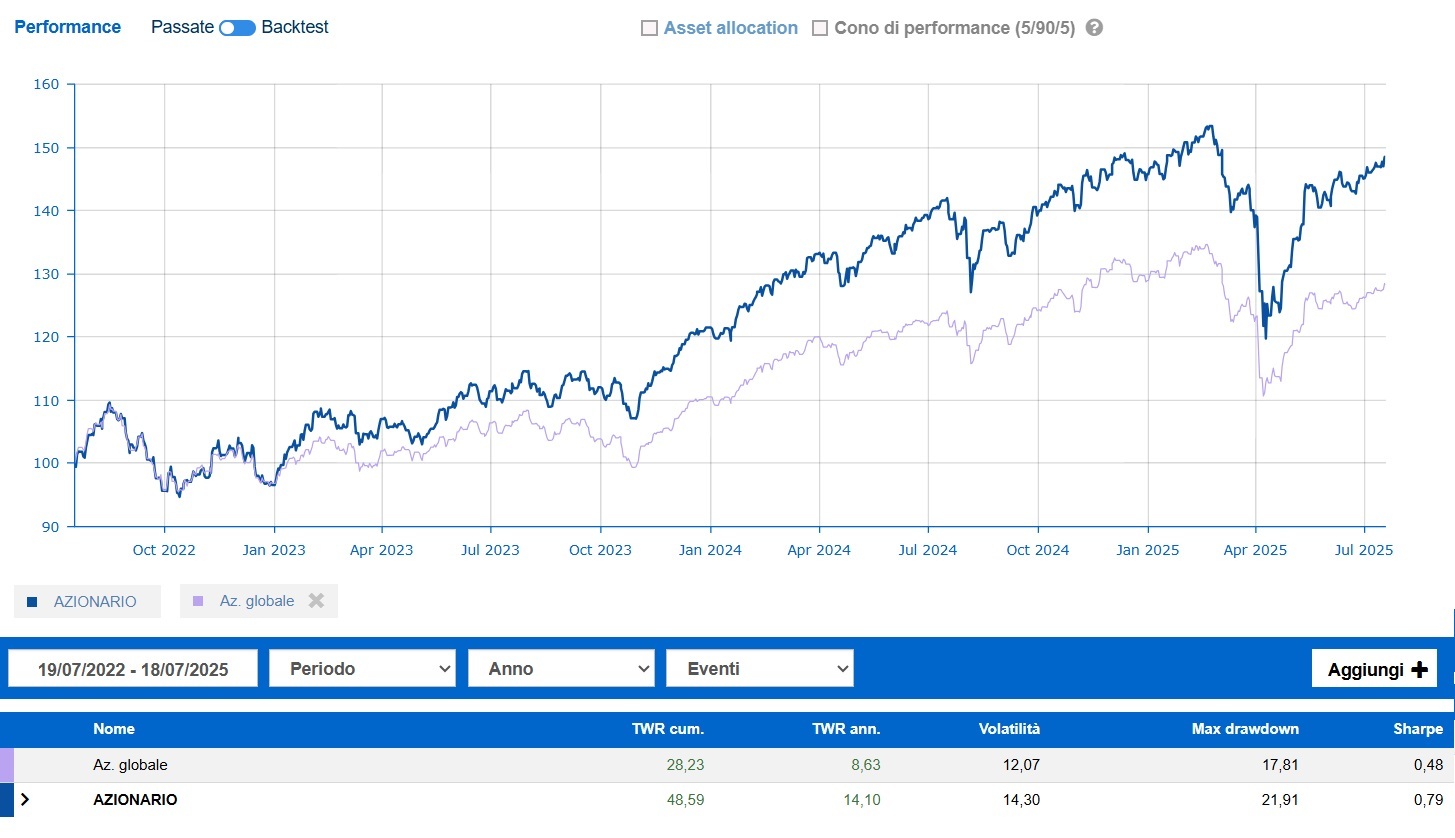Click the Performance heading link
1455x838 pixels.
coord(67,27)
